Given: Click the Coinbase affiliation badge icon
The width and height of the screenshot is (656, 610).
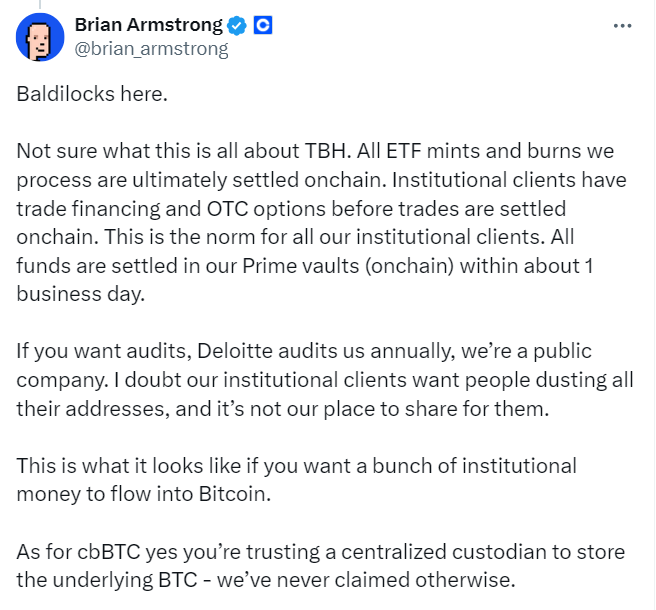Looking at the screenshot, I should [x=263, y=26].
